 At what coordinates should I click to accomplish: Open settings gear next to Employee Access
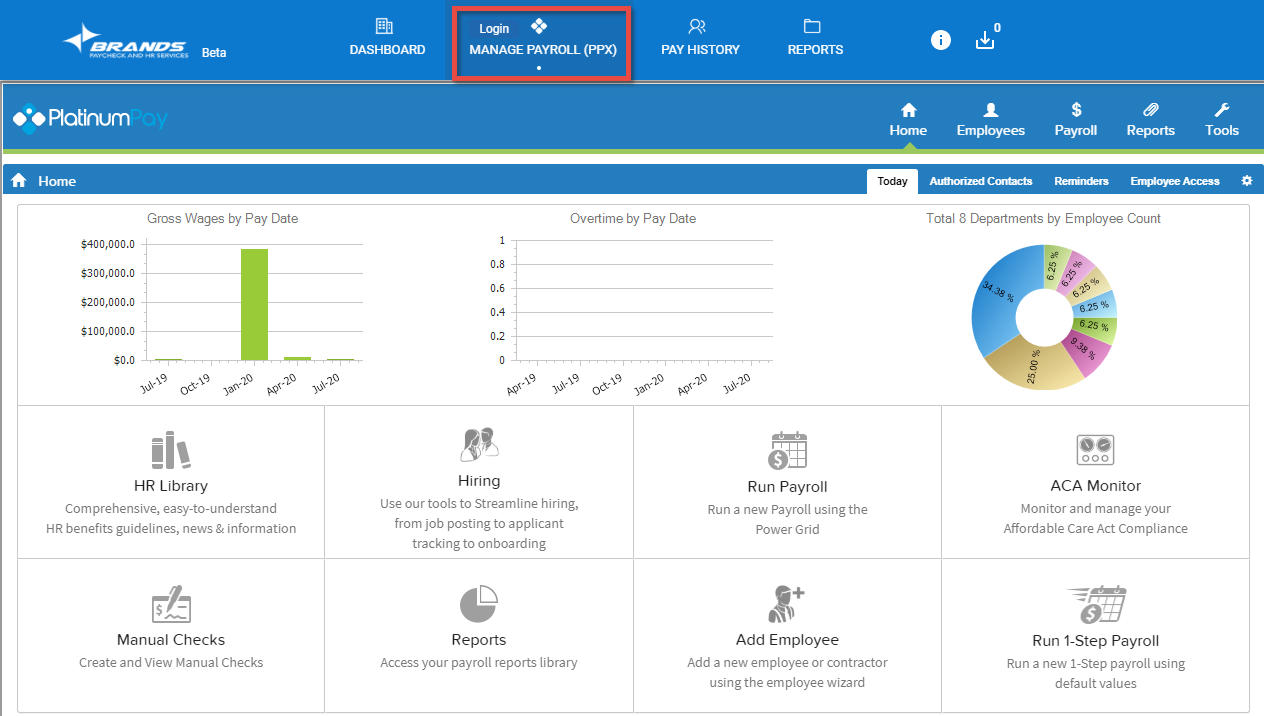click(1247, 181)
